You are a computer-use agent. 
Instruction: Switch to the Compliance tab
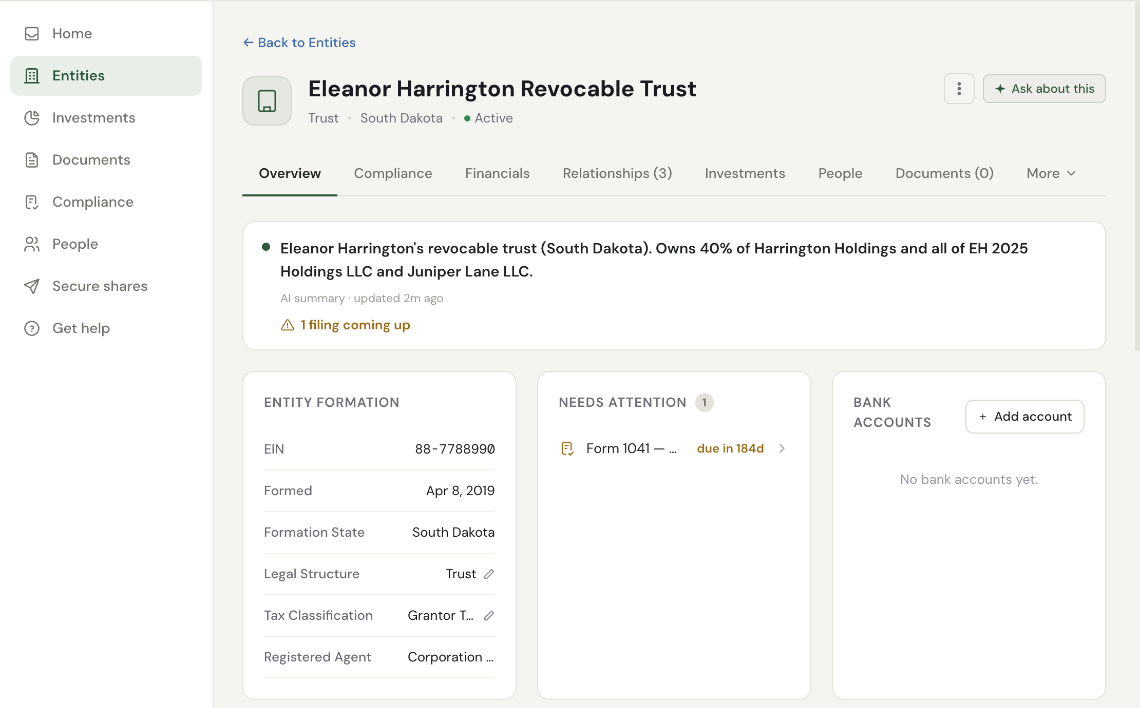[x=393, y=174]
